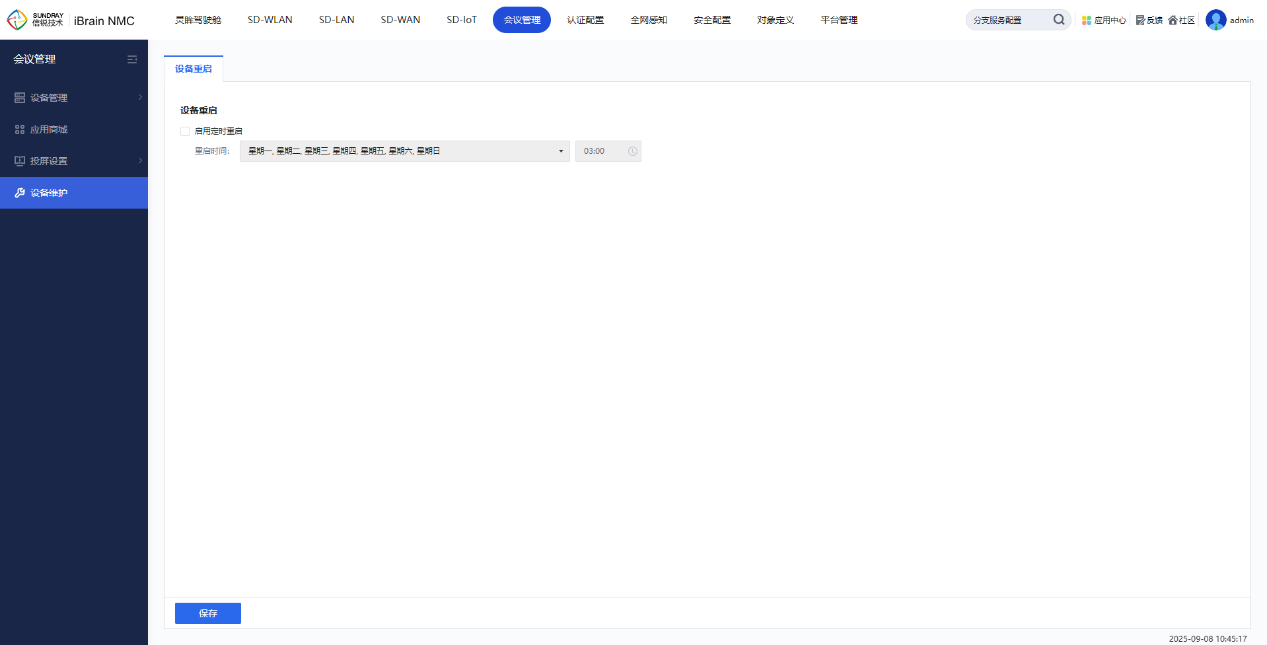Open the 安全配置 top menu
The height and width of the screenshot is (645, 1267).
(711, 20)
